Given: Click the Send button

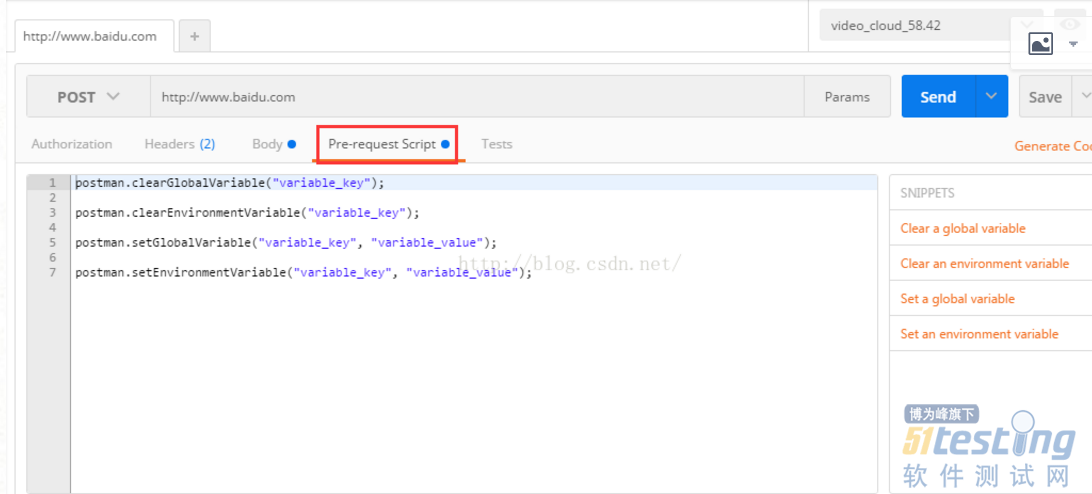Looking at the screenshot, I should [939, 96].
